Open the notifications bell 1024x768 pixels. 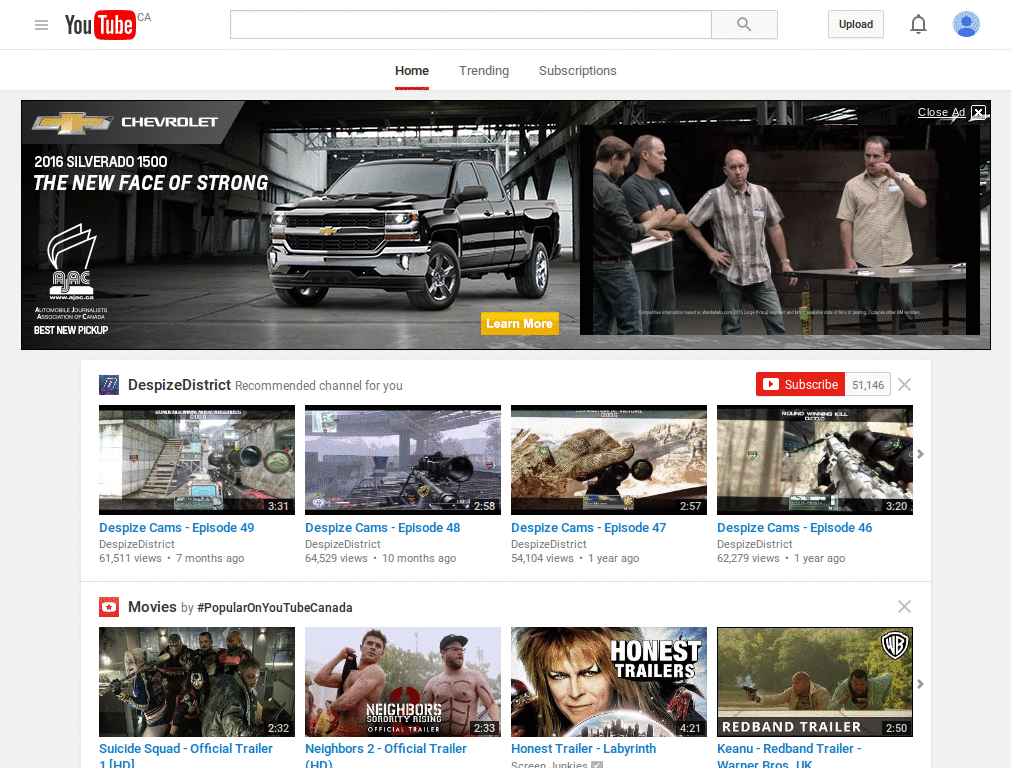click(918, 25)
